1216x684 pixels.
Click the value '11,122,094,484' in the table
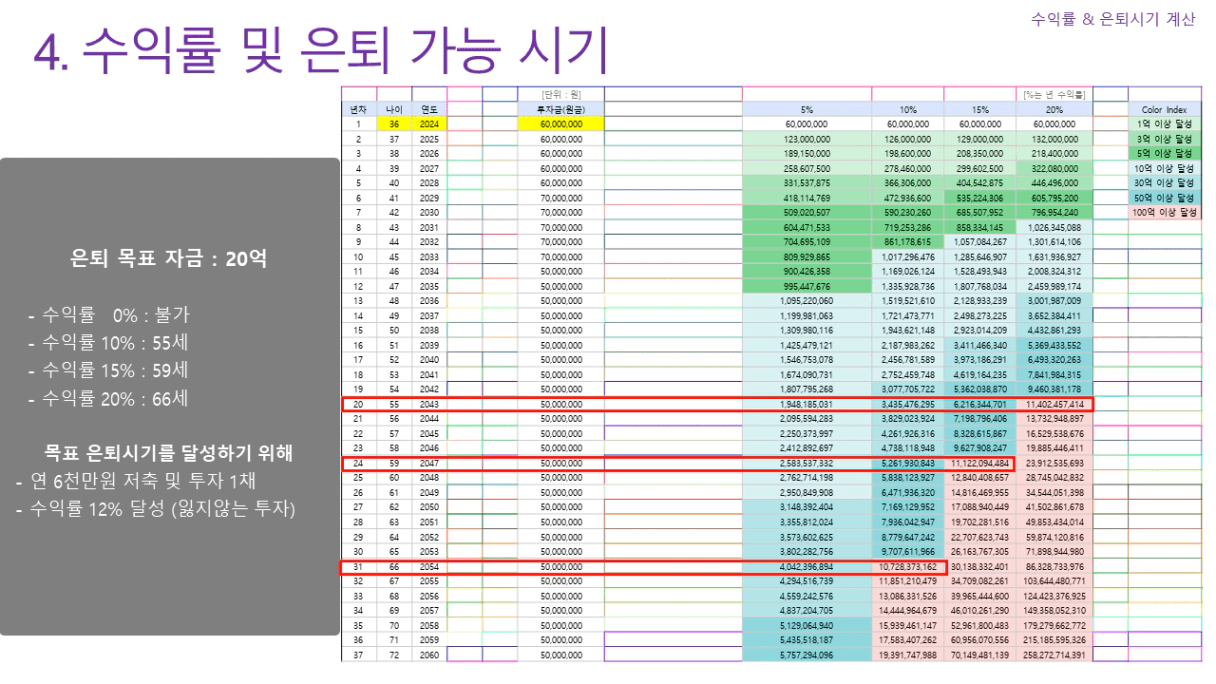(x=980, y=464)
